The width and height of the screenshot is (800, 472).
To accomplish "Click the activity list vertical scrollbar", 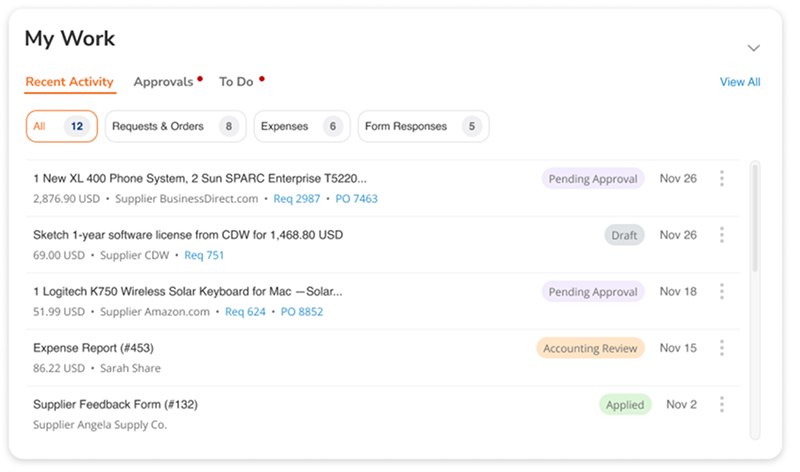I will click(x=754, y=220).
